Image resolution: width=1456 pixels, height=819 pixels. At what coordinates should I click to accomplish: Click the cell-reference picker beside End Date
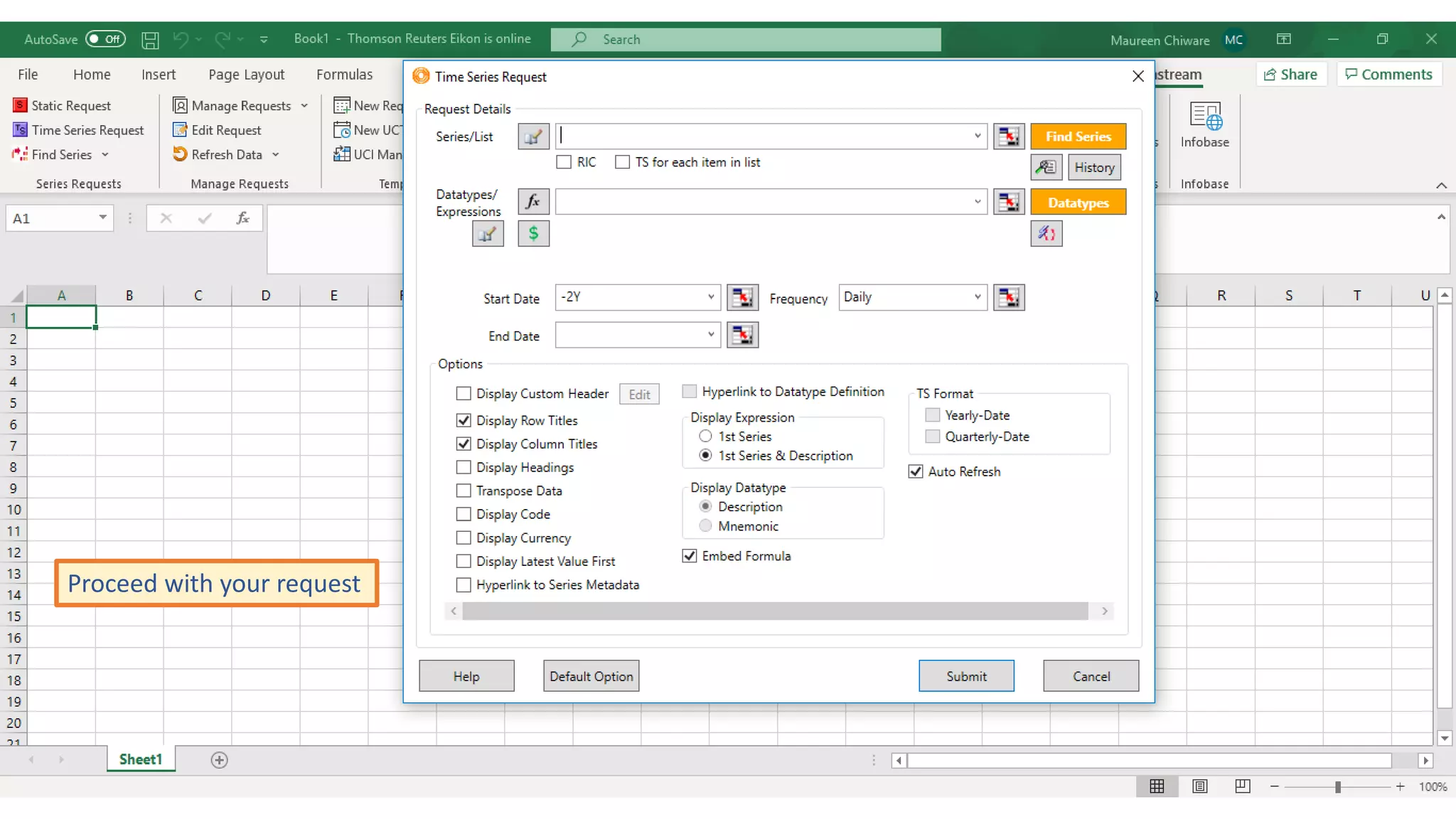click(742, 335)
